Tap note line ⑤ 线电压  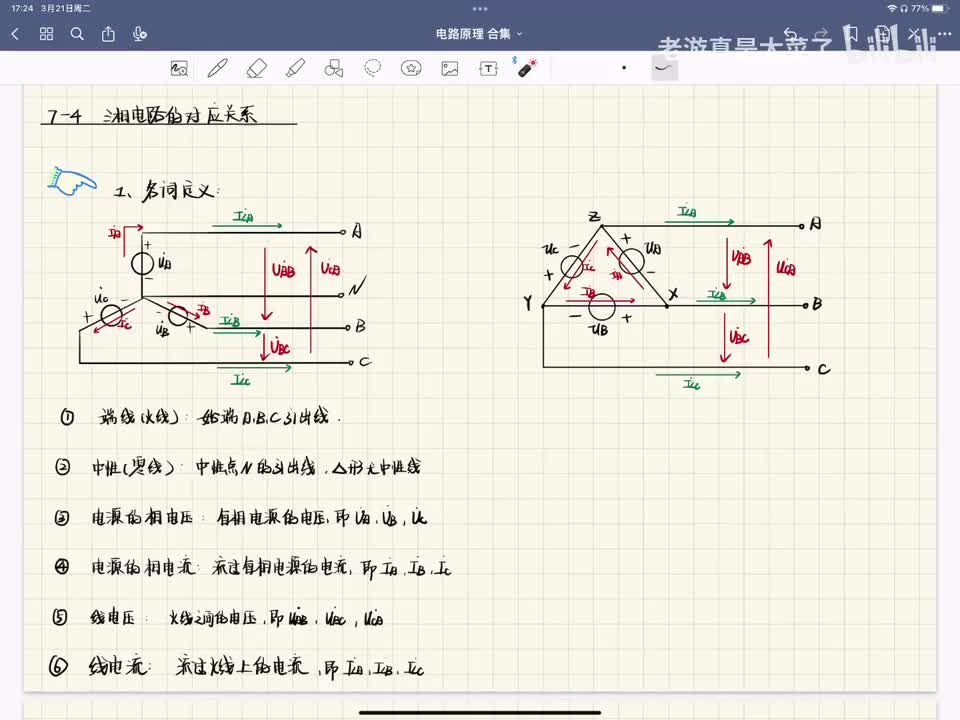[218, 618]
